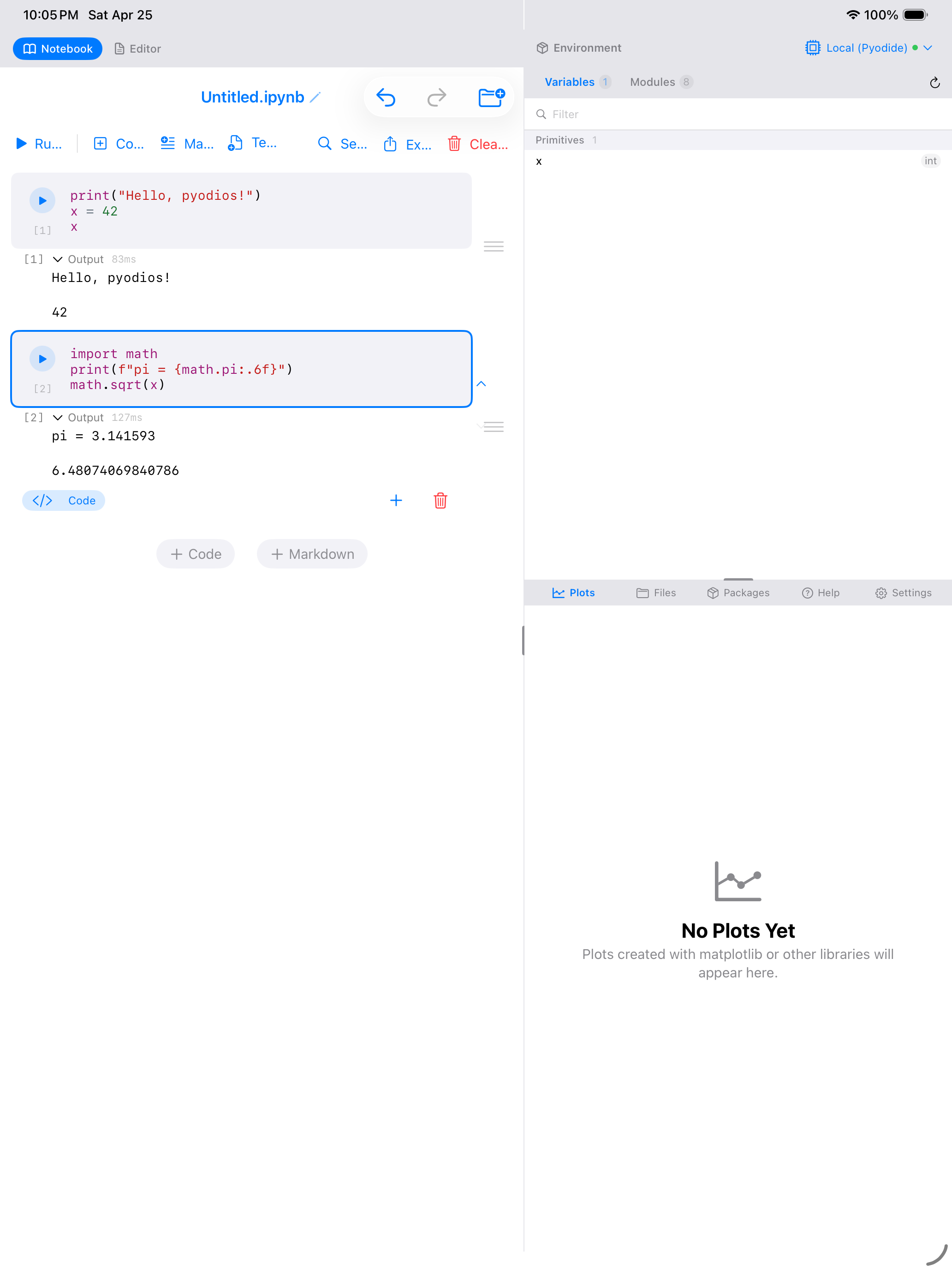
Task: Click the Environment panel header icon
Action: coord(542,48)
